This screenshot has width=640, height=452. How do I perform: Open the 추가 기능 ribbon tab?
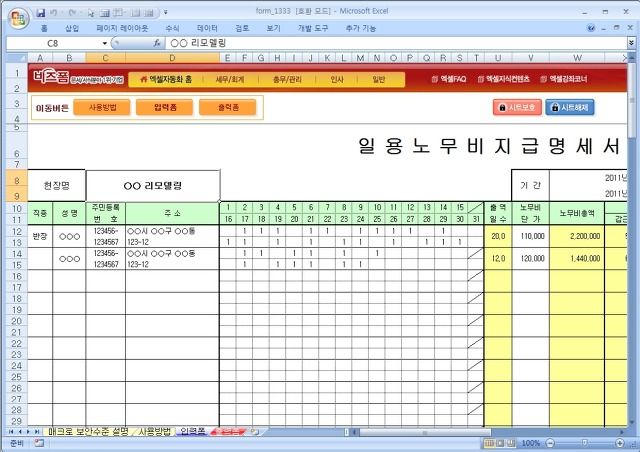click(x=361, y=28)
